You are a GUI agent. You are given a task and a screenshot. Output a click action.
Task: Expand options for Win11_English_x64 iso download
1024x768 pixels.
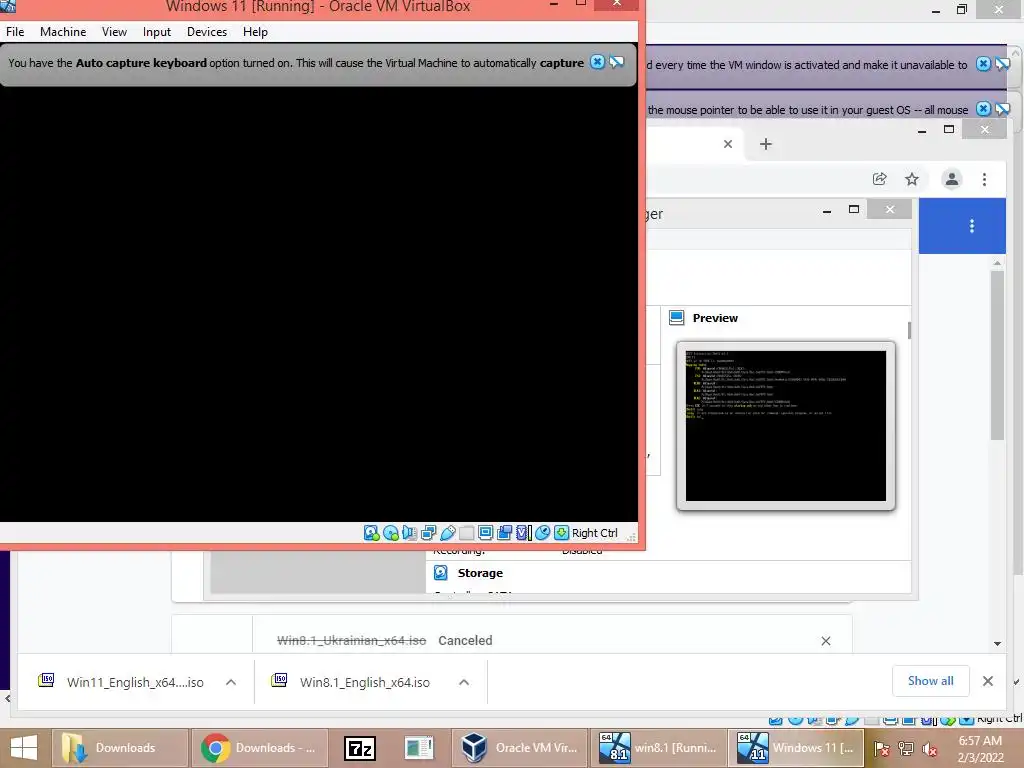(x=231, y=682)
